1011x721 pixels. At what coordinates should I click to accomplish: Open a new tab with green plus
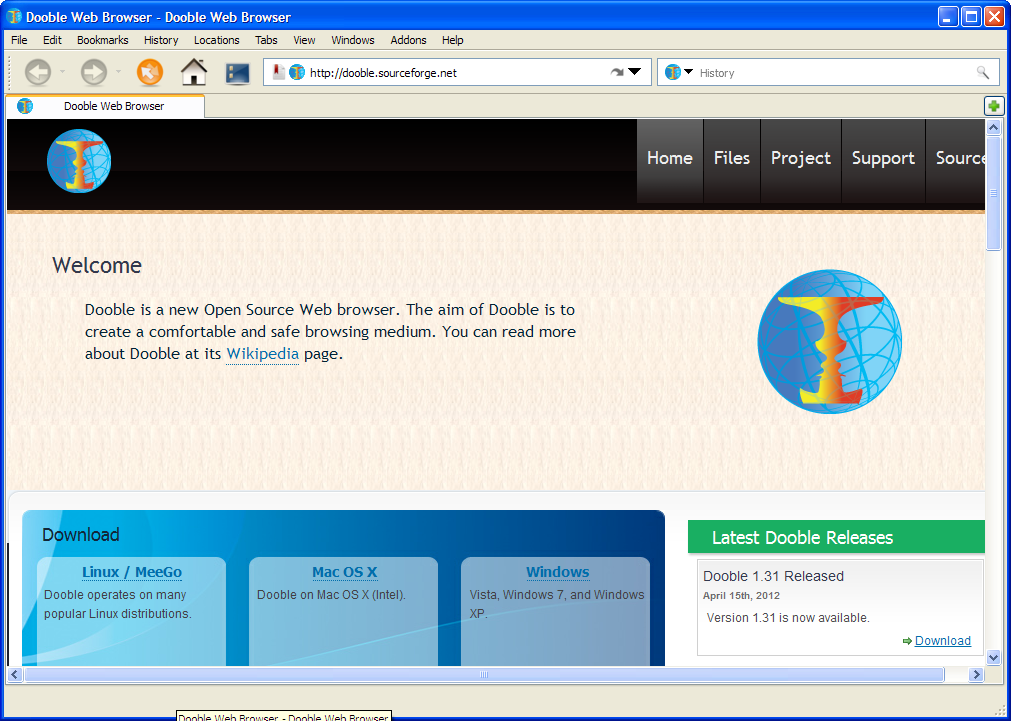click(x=993, y=106)
